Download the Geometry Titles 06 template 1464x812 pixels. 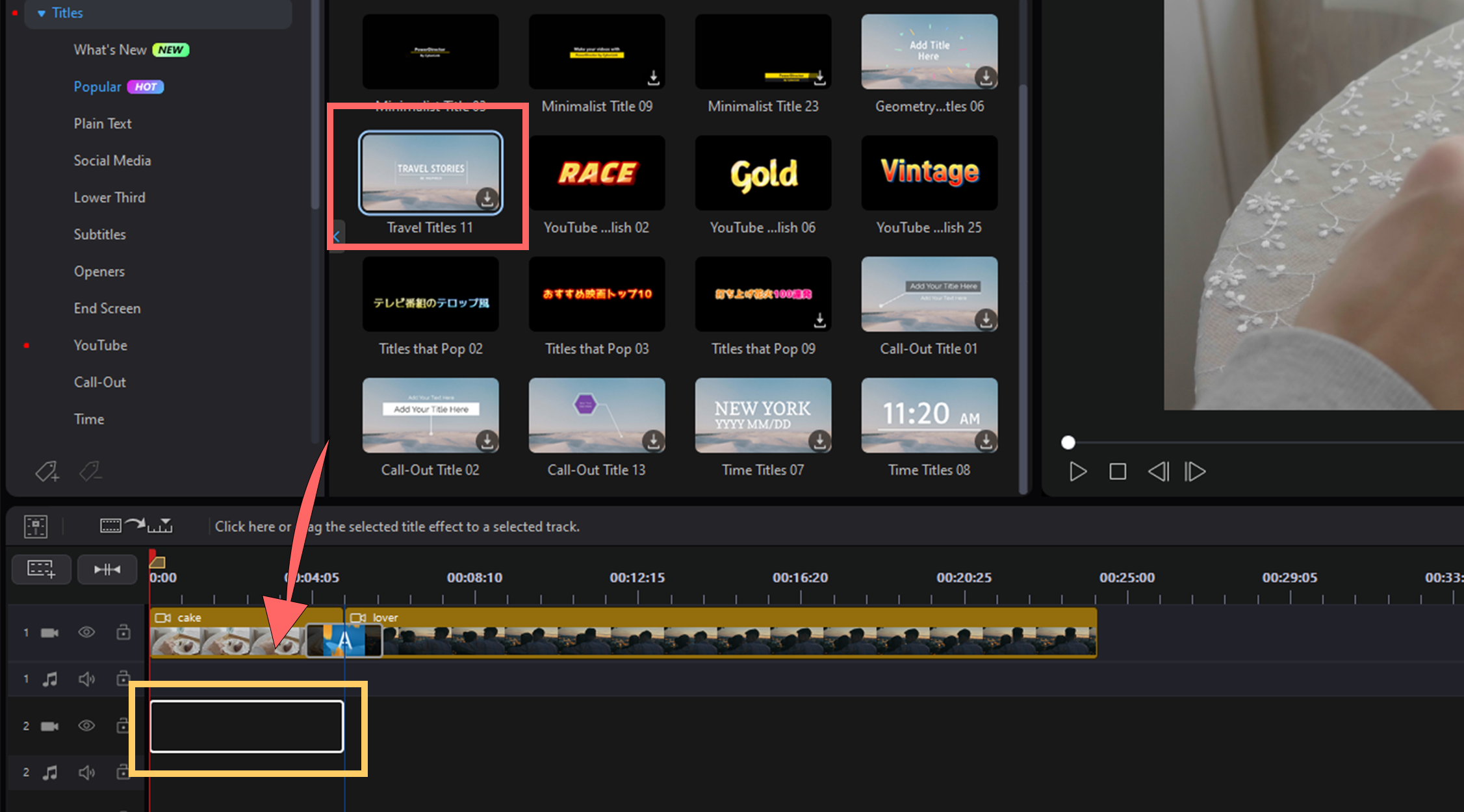pyautogui.click(x=986, y=77)
